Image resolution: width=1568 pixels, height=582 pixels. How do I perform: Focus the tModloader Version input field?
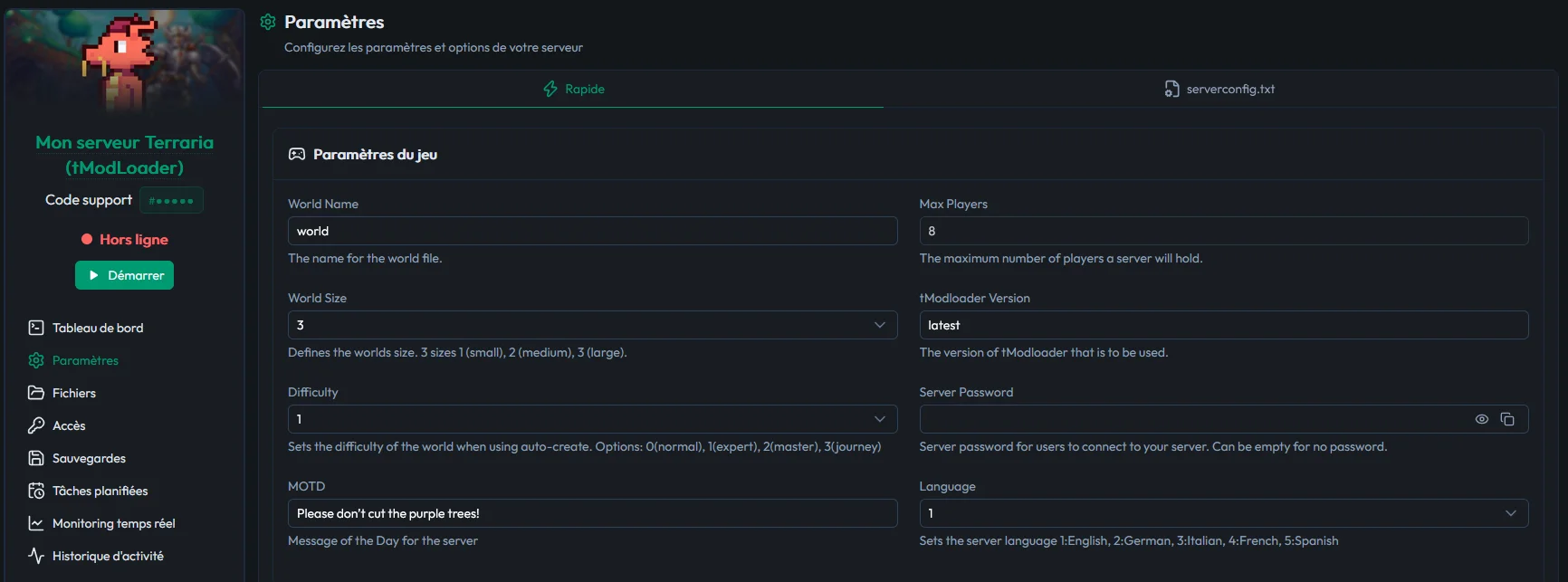point(1224,325)
